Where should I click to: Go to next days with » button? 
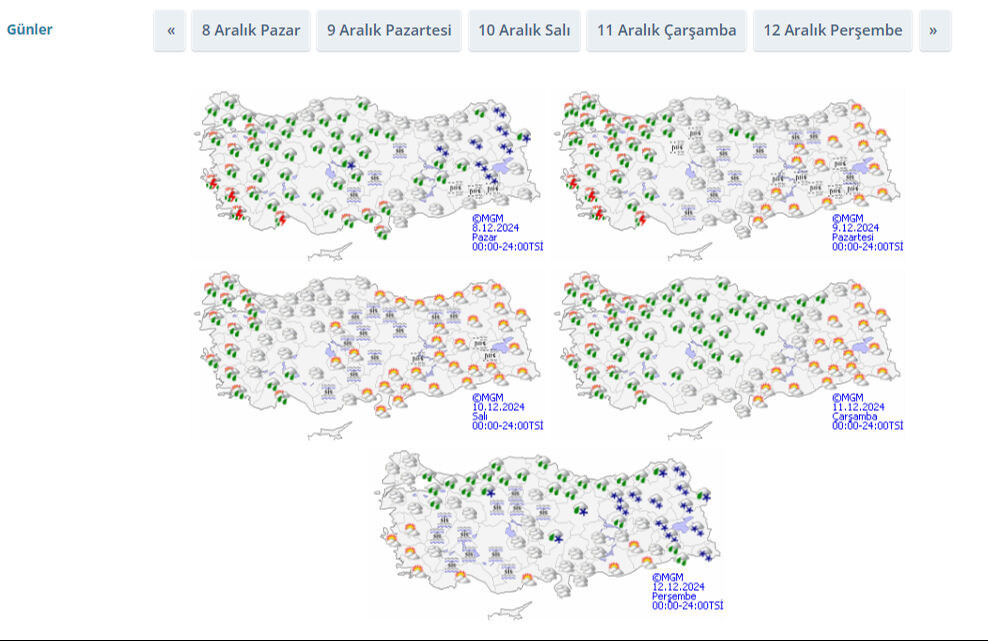(x=933, y=31)
